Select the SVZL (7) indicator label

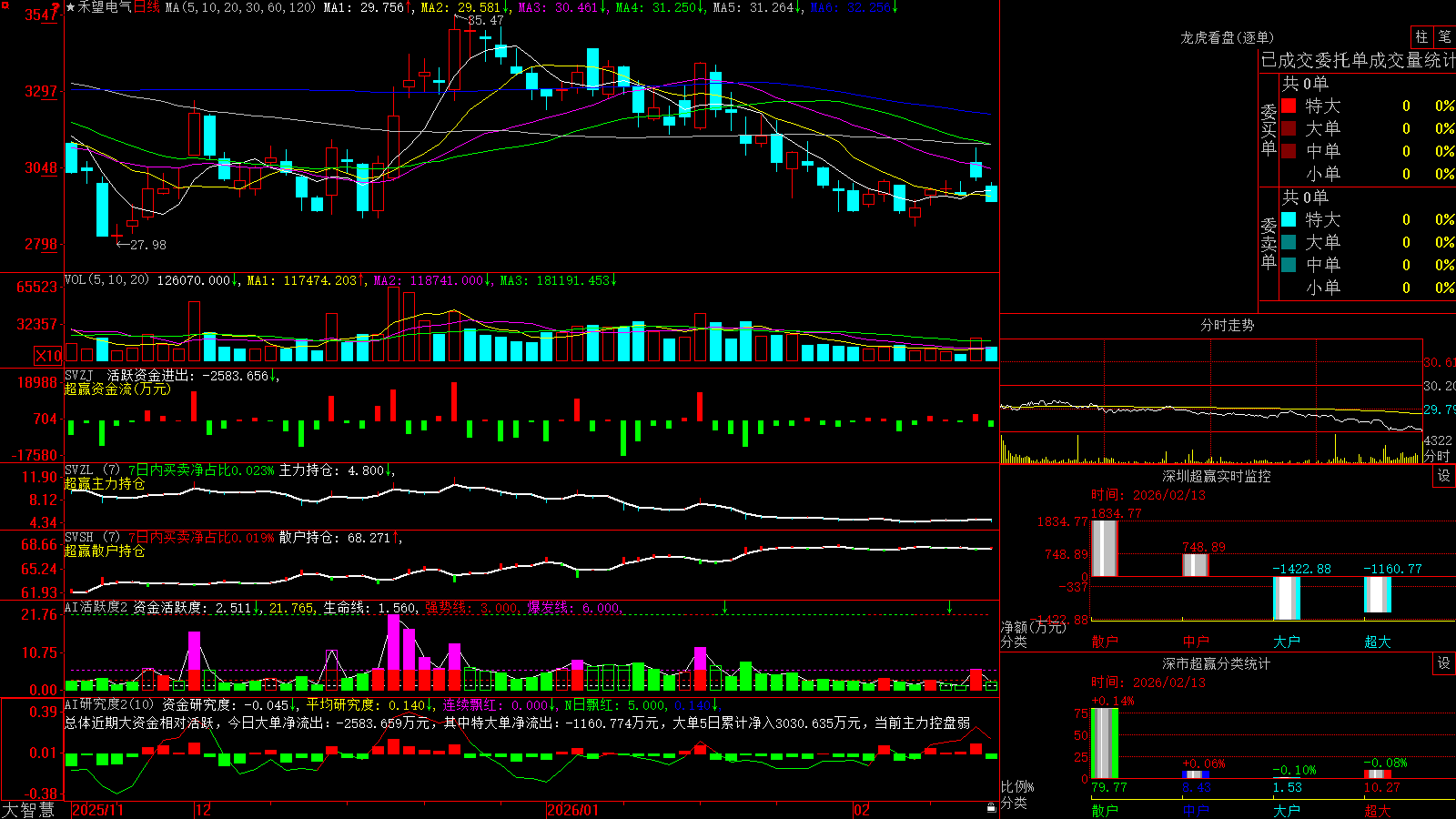pyautogui.click(x=92, y=470)
